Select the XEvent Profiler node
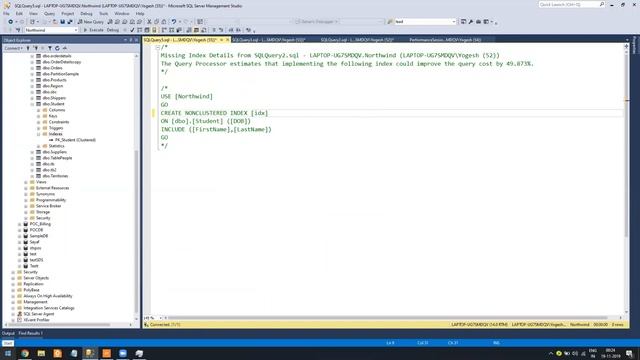640x360 pixels. [x=36, y=320]
